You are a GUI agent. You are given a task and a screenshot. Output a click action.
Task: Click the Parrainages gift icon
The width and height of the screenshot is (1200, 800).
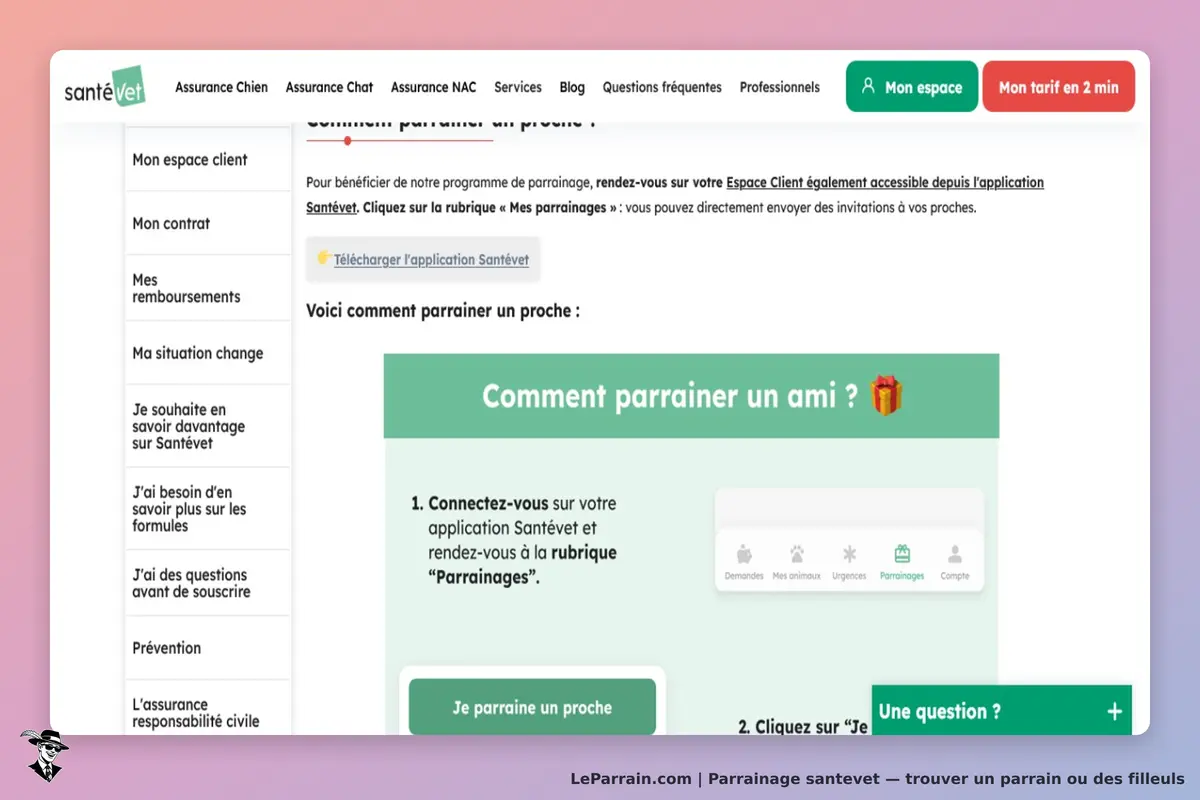[902, 554]
